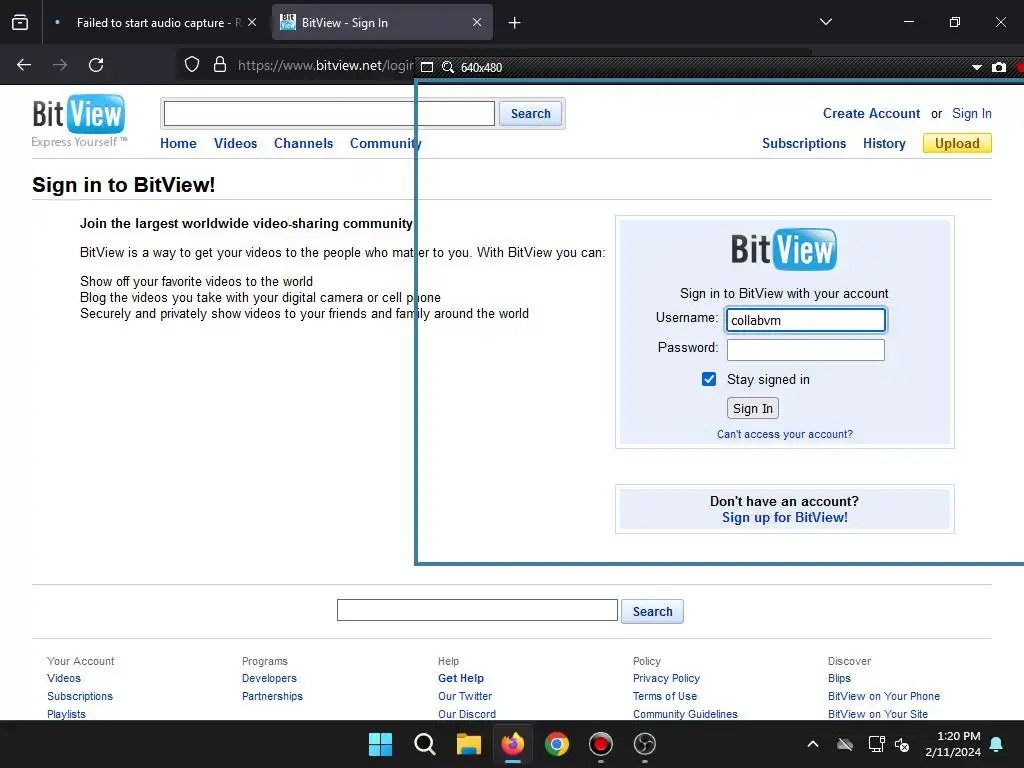Screen dimensions: 1024x768
Task: Focus the Username field containing collabvm
Action: 805,320
